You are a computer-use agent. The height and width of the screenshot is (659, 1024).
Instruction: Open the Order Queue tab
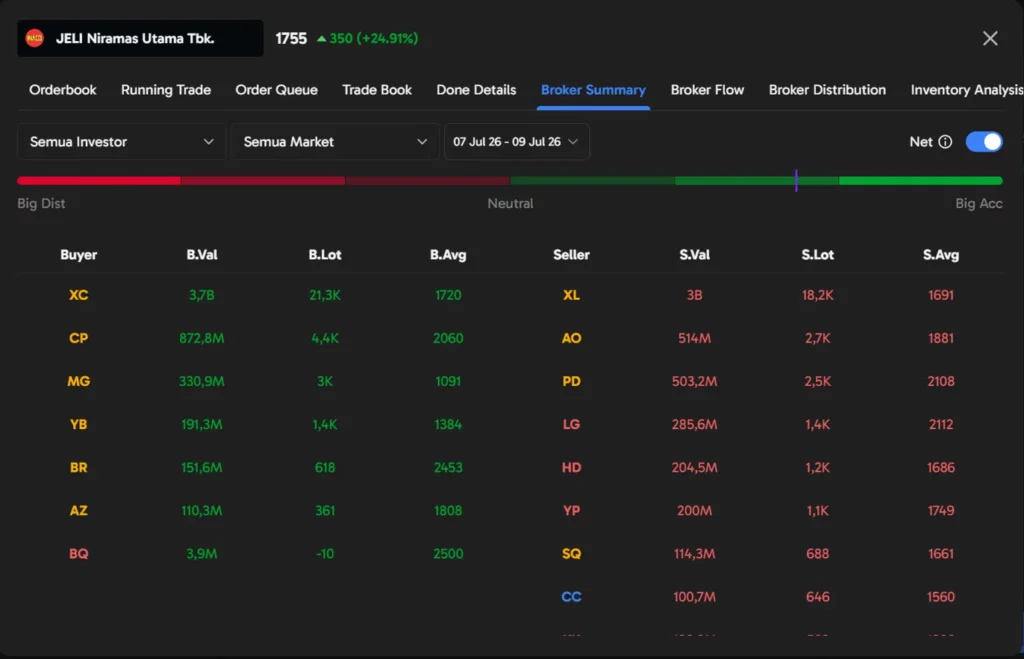coord(276,90)
